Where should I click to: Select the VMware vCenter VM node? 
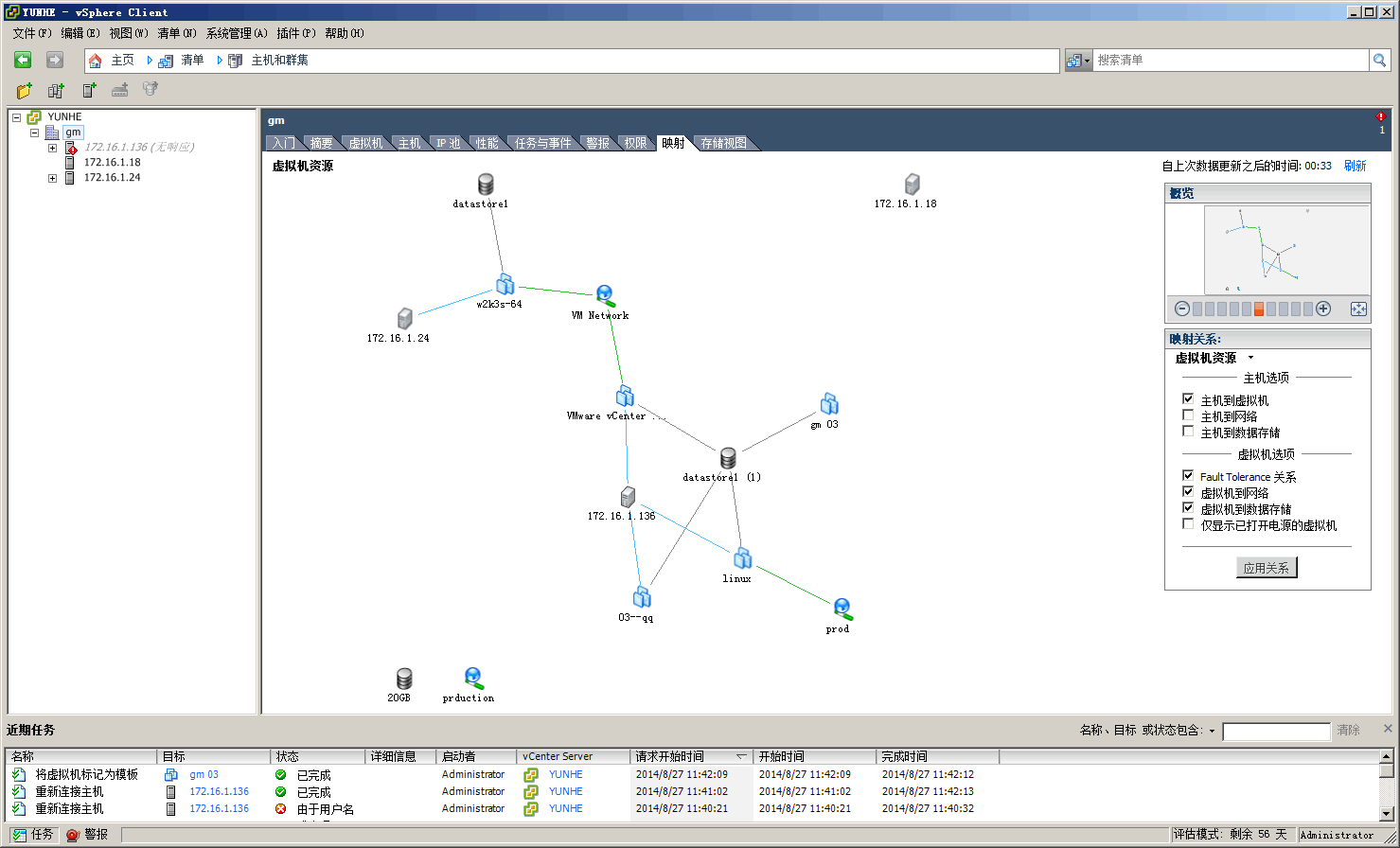625,396
